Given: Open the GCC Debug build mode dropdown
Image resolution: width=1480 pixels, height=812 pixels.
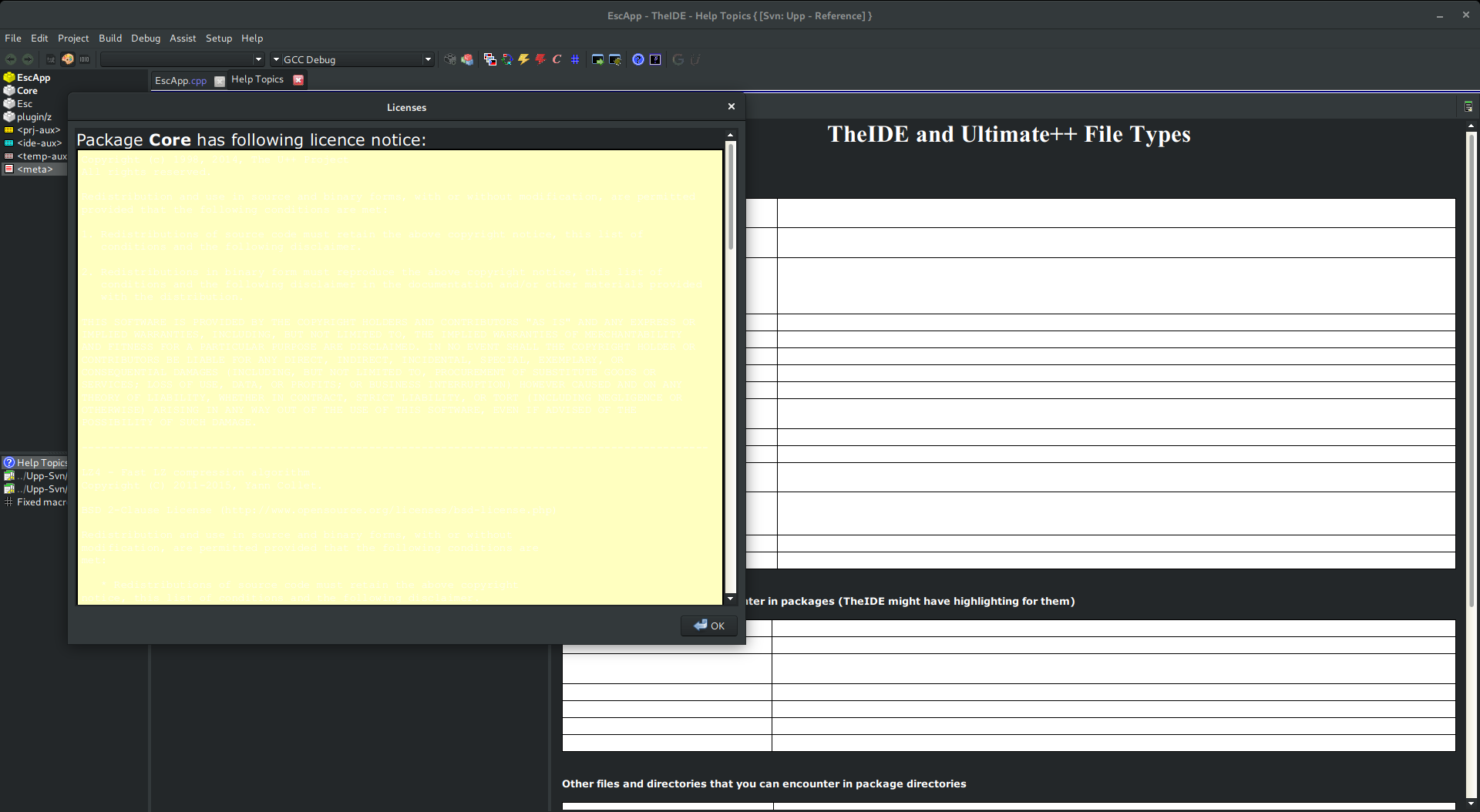Looking at the screenshot, I should click(x=428, y=59).
